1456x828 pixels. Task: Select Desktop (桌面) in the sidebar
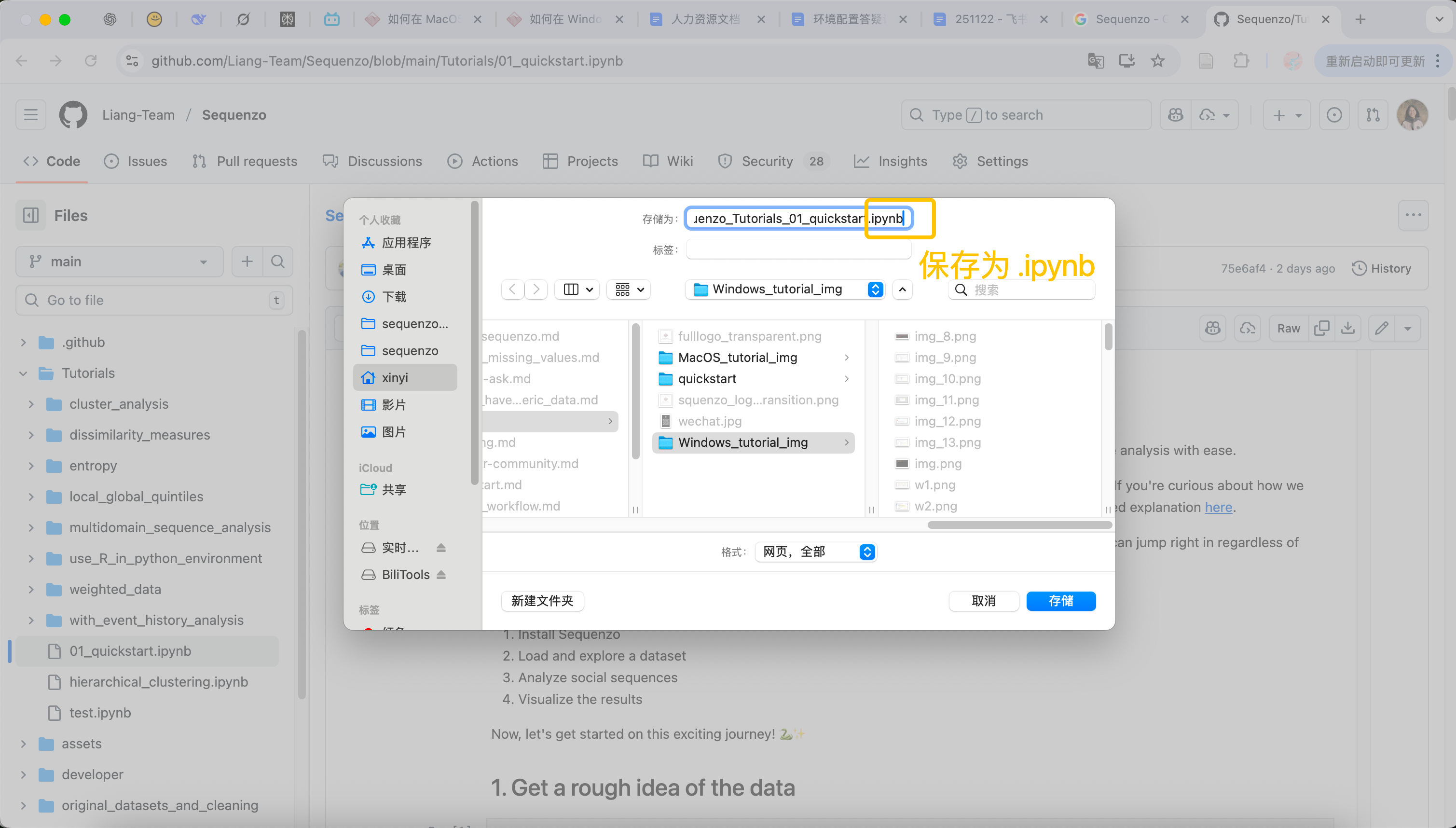(x=394, y=270)
